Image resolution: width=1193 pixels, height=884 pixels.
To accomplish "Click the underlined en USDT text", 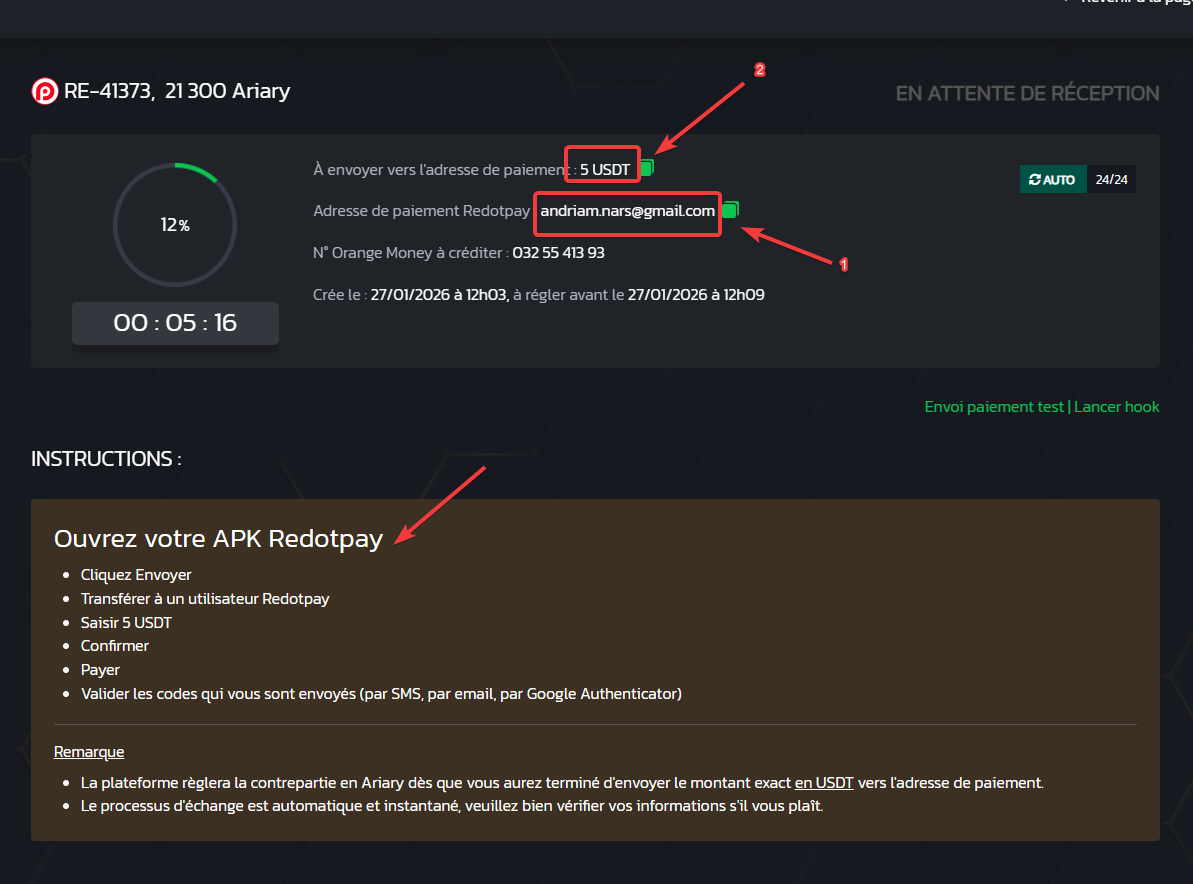I will point(824,782).
